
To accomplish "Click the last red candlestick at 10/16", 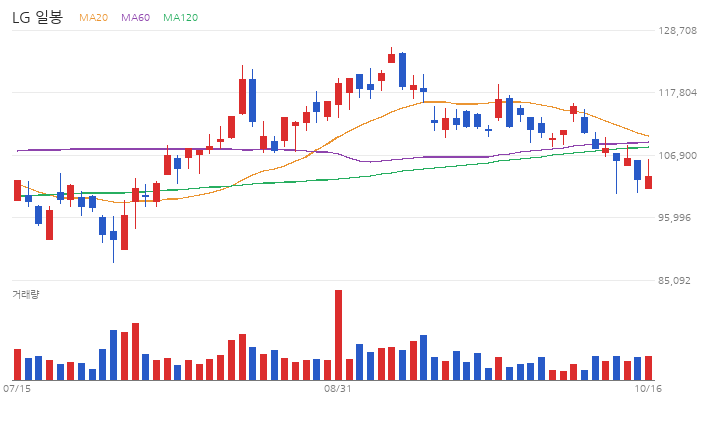I will click(648, 175).
